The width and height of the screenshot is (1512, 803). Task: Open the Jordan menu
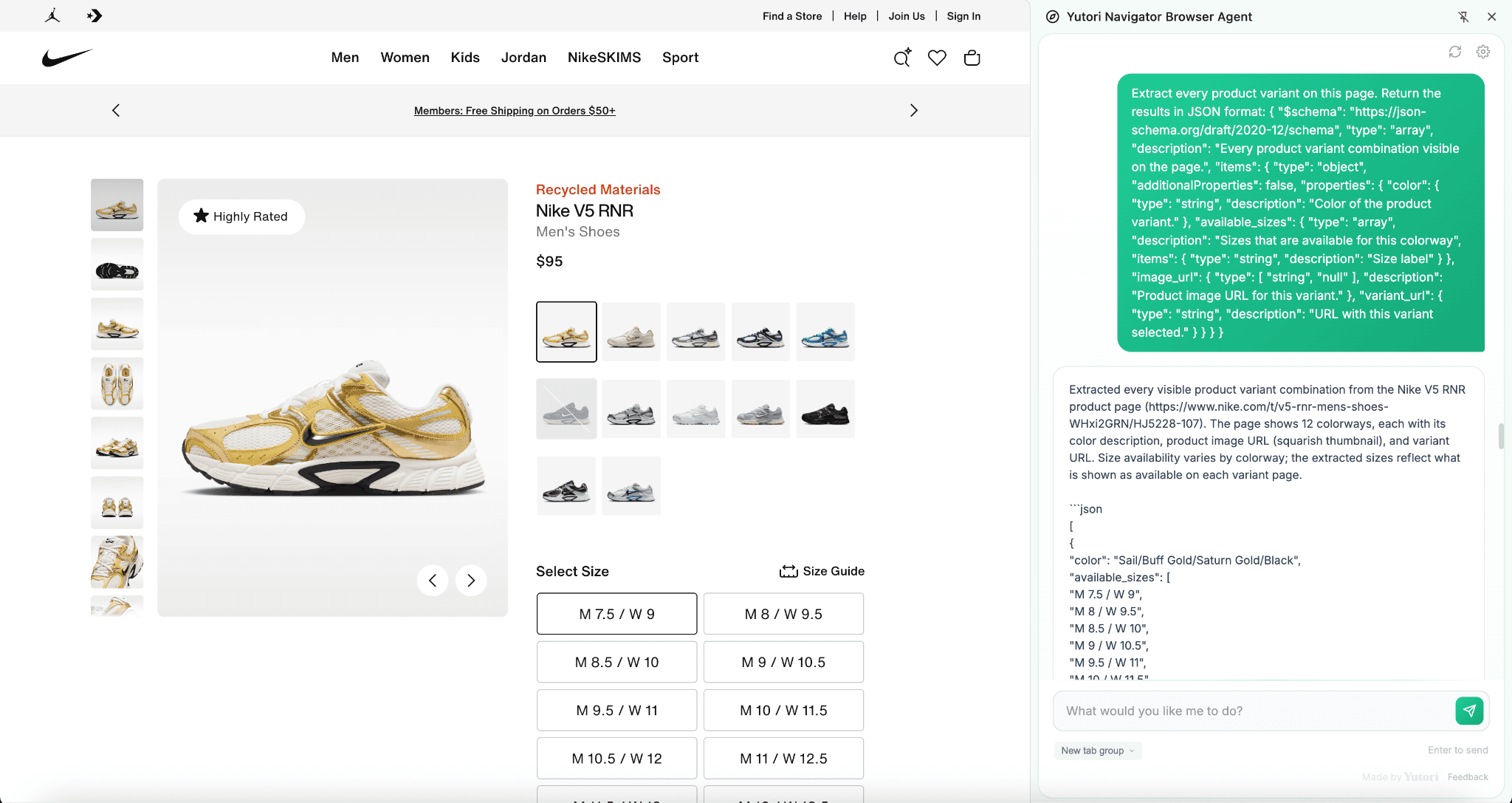pyautogui.click(x=523, y=58)
